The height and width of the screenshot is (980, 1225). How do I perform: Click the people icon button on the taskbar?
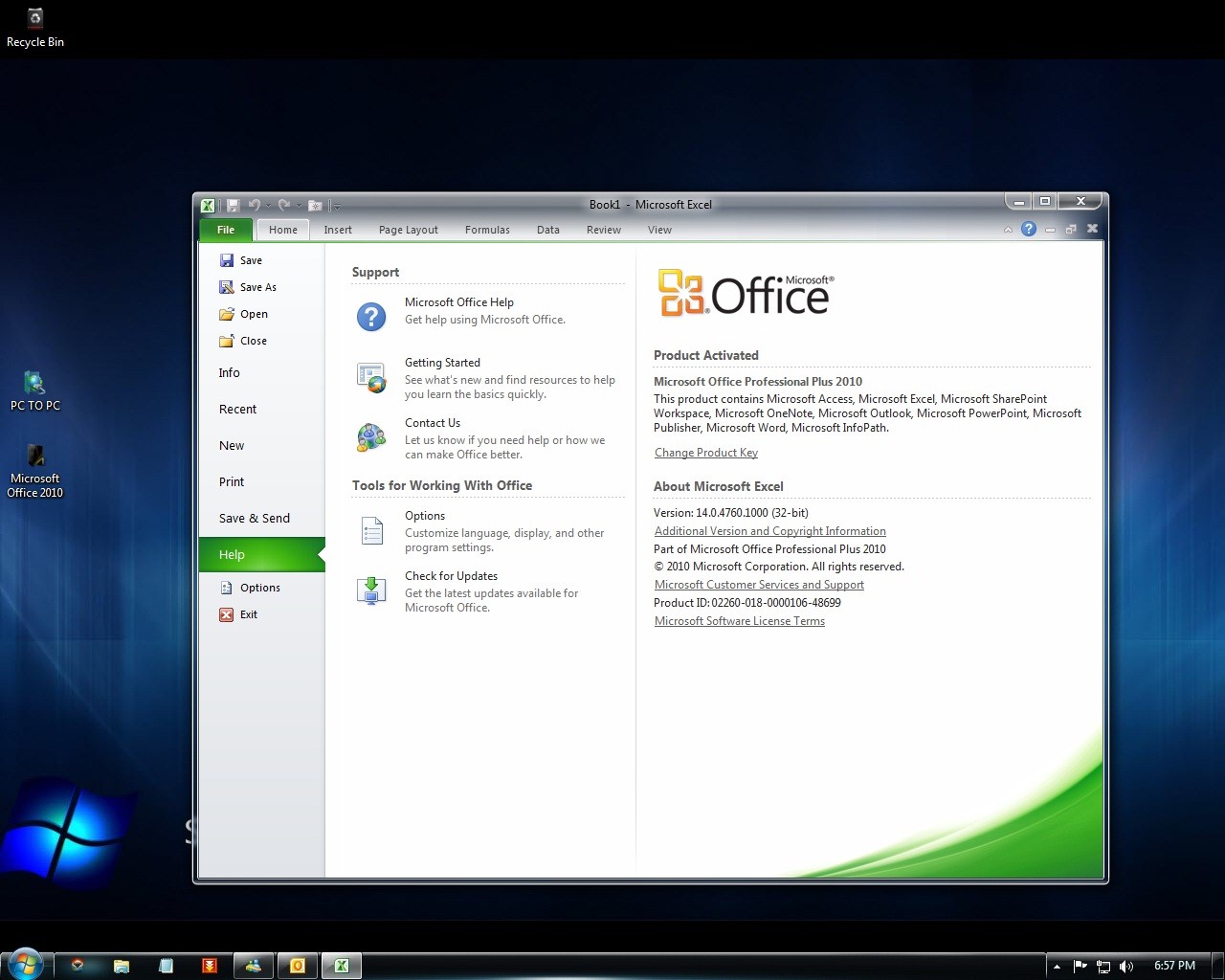click(x=254, y=966)
